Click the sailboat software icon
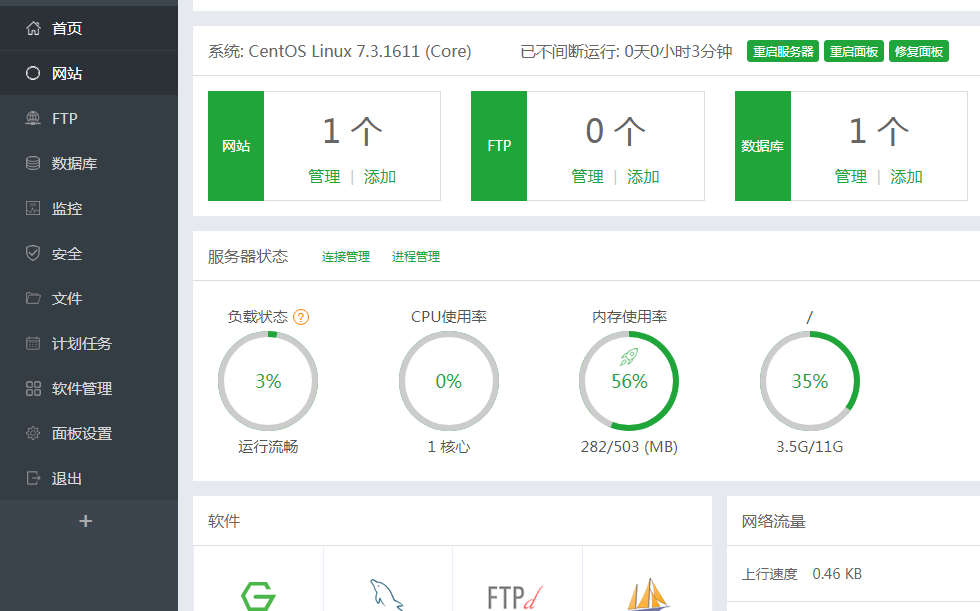The image size is (980, 611). pyautogui.click(x=648, y=594)
